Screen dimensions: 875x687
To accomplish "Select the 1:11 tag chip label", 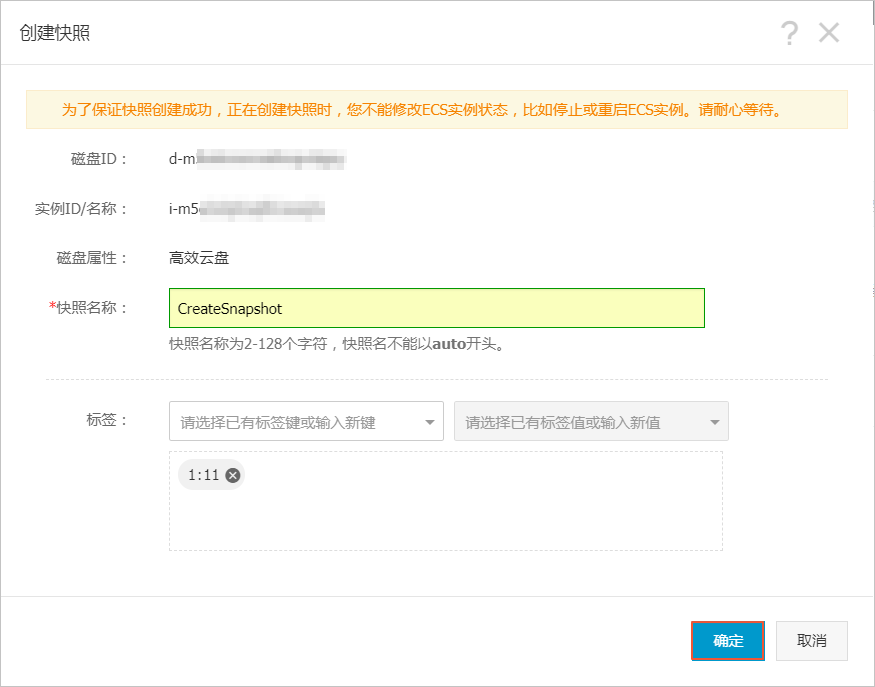I will tap(203, 476).
